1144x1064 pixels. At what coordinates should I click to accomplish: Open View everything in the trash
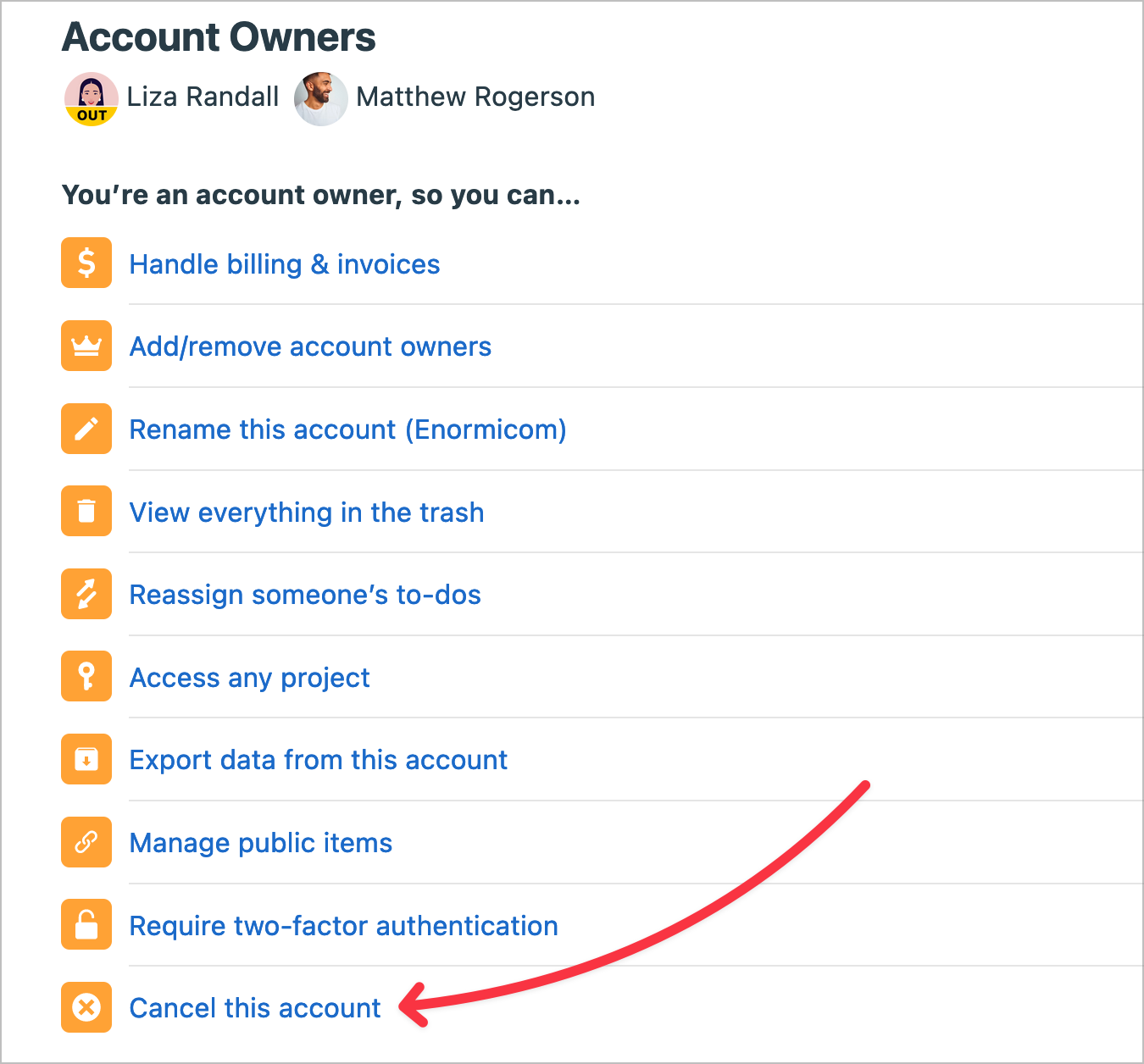[307, 513]
